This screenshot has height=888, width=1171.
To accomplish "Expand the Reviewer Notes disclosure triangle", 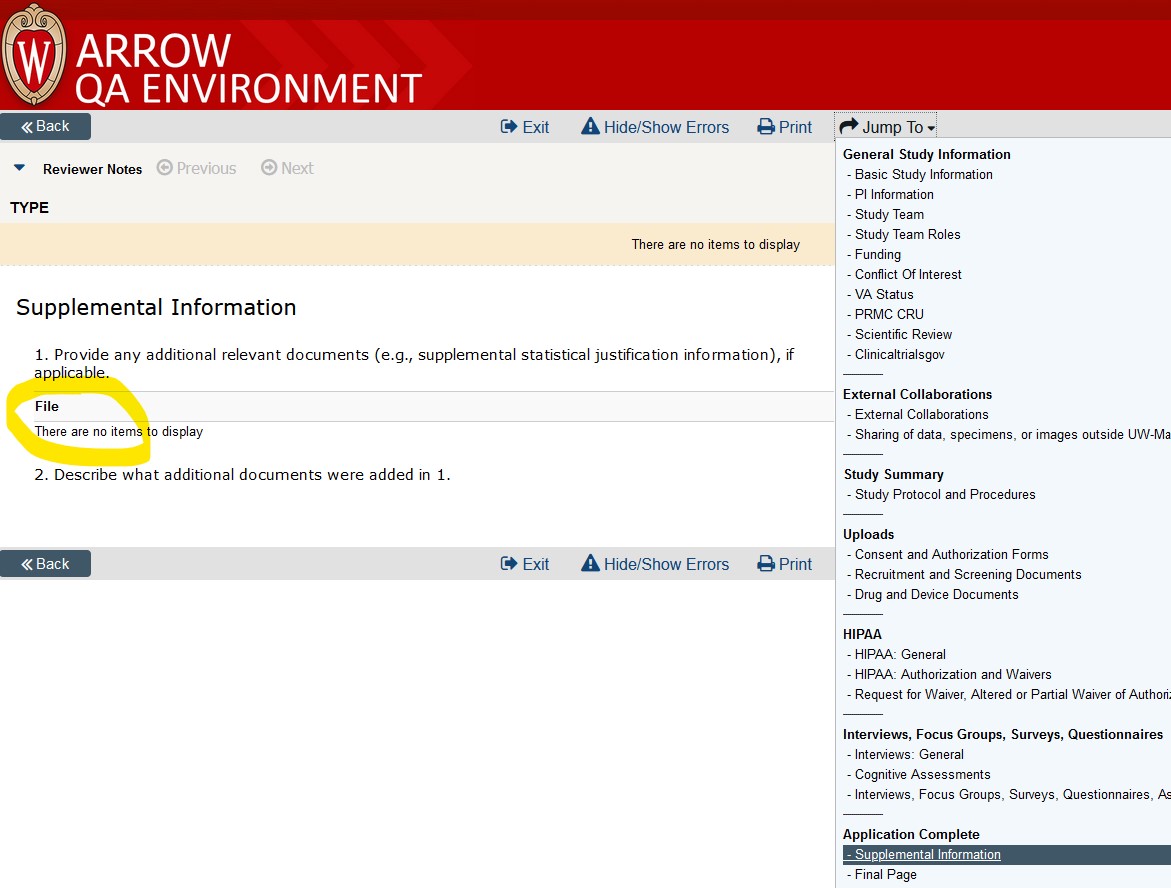I will 18,168.
